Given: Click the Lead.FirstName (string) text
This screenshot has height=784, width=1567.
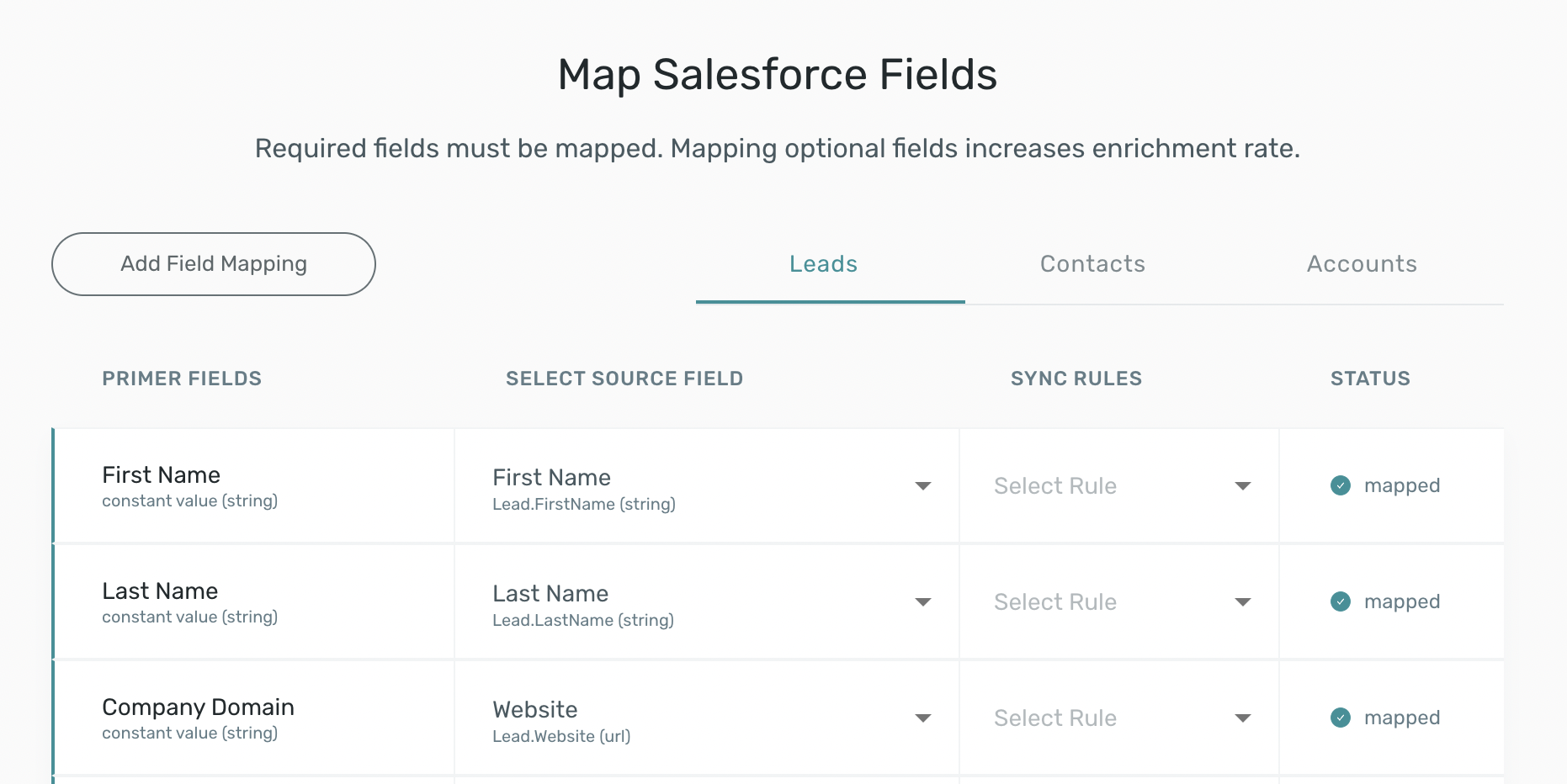Looking at the screenshot, I should [x=584, y=505].
